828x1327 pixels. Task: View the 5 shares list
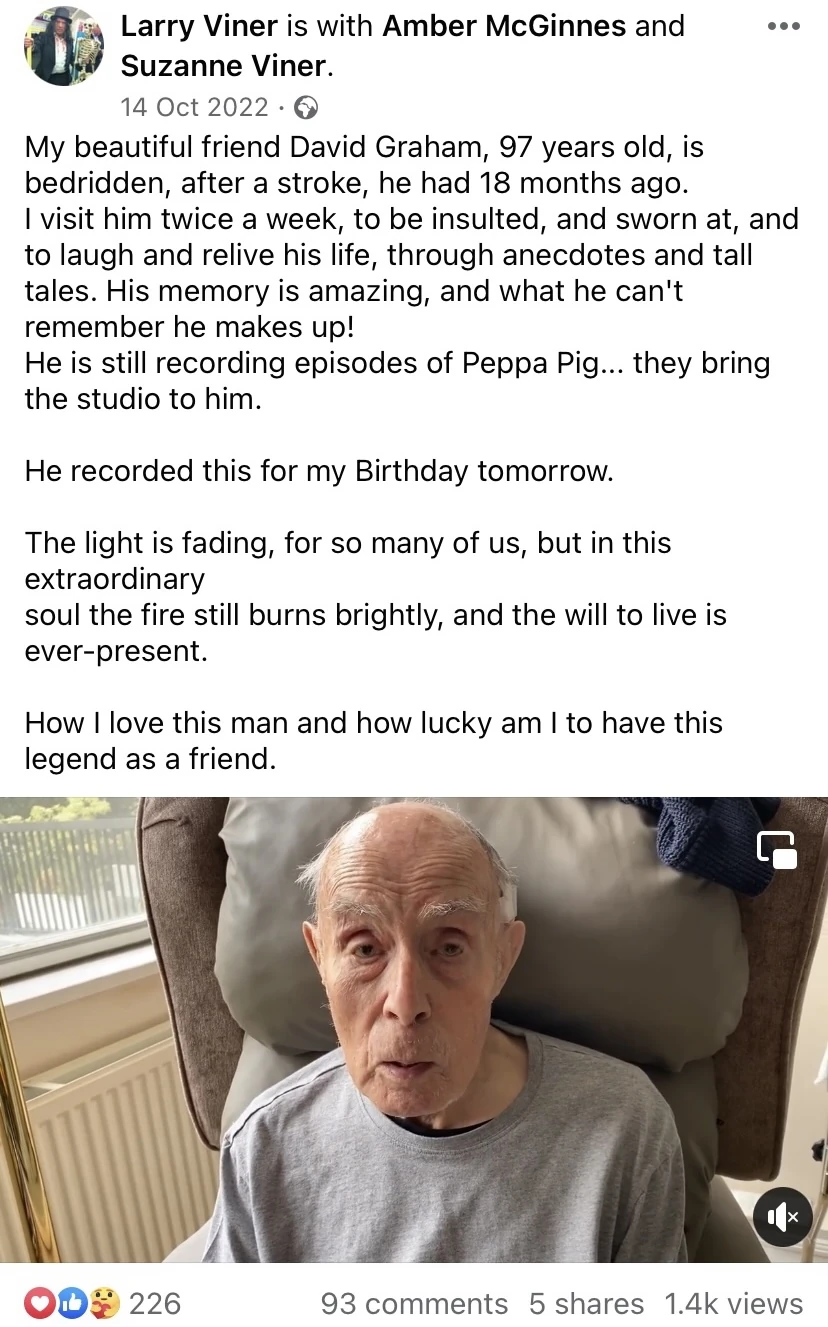pyautogui.click(x=586, y=1303)
